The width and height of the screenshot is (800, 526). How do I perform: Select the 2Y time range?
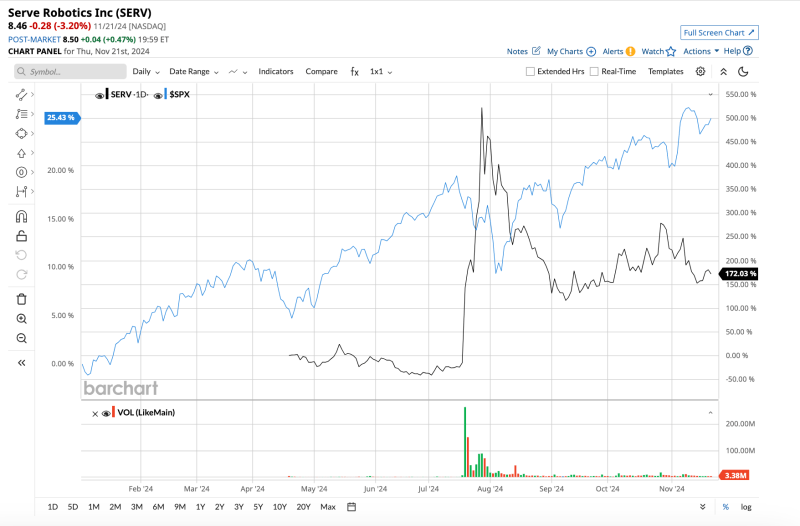(x=219, y=507)
